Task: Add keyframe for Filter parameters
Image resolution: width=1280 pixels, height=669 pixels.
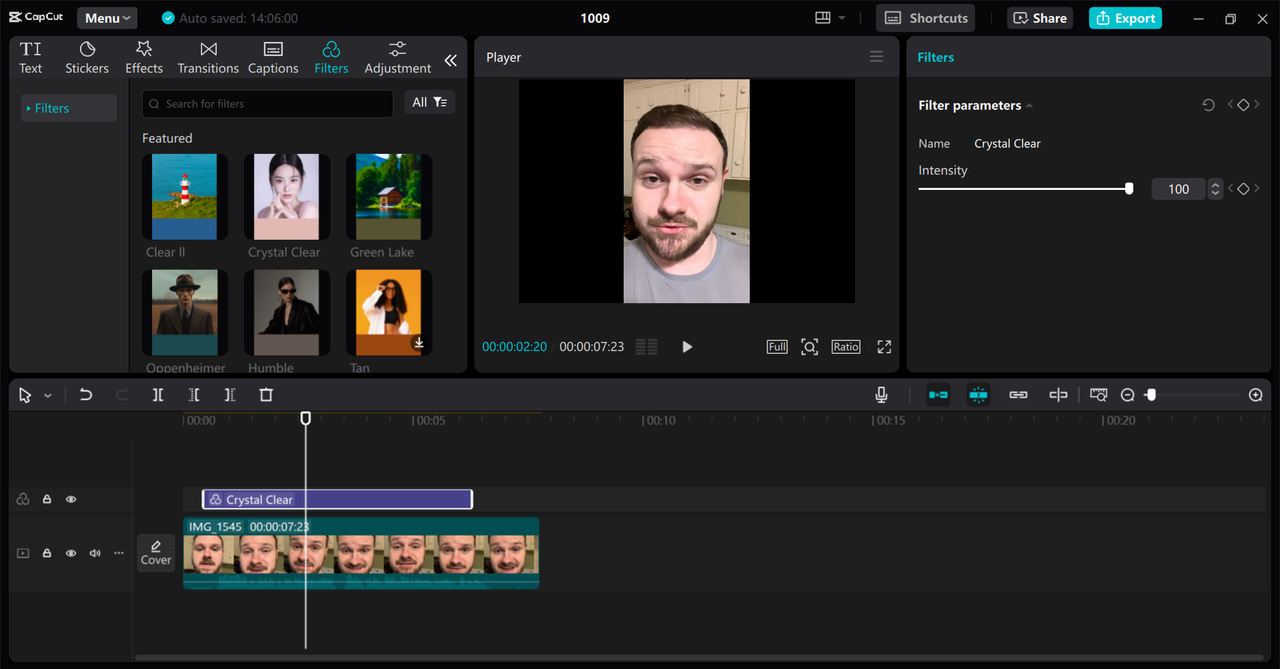Action: (1243, 105)
